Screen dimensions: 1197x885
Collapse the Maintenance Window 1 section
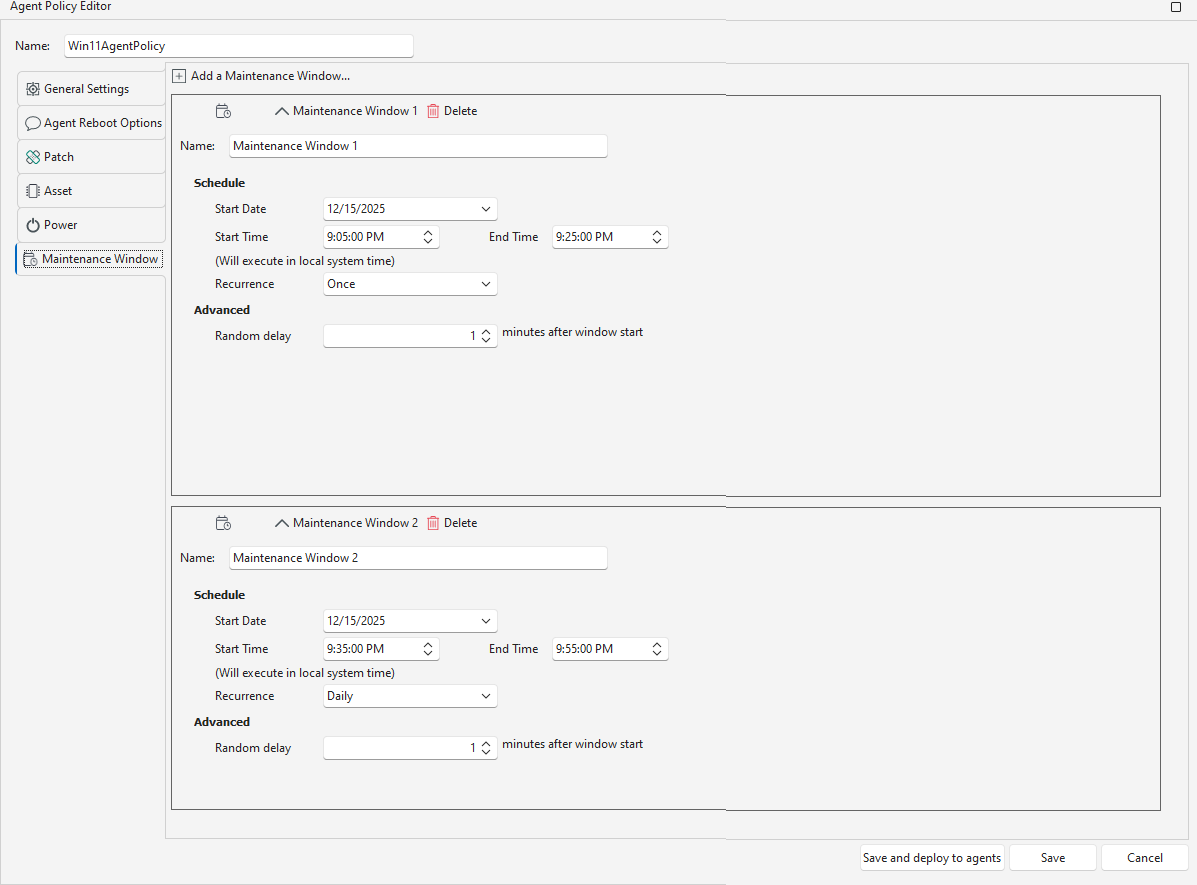coord(282,111)
